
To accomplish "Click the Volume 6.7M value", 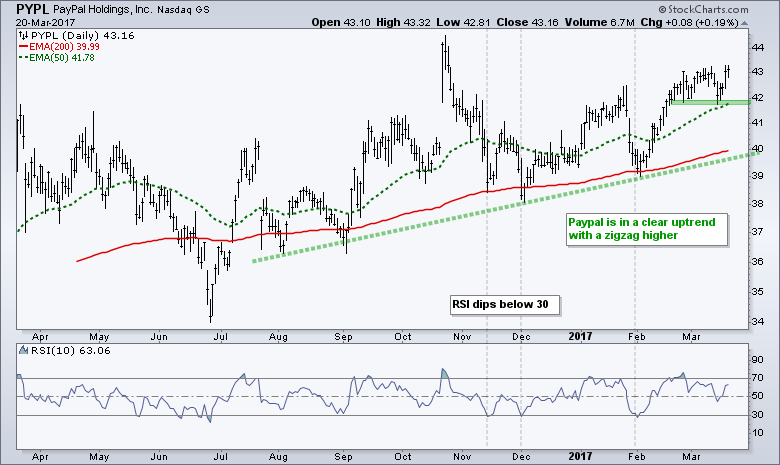I will point(599,22).
